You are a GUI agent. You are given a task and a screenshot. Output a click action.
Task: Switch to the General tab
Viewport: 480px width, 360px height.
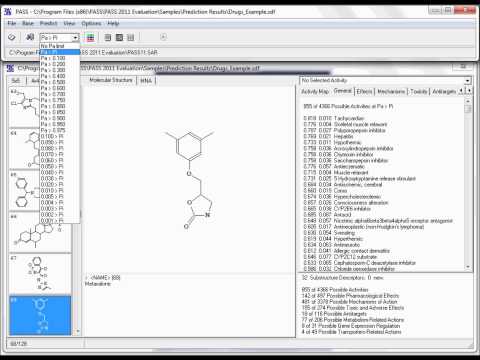(343, 91)
